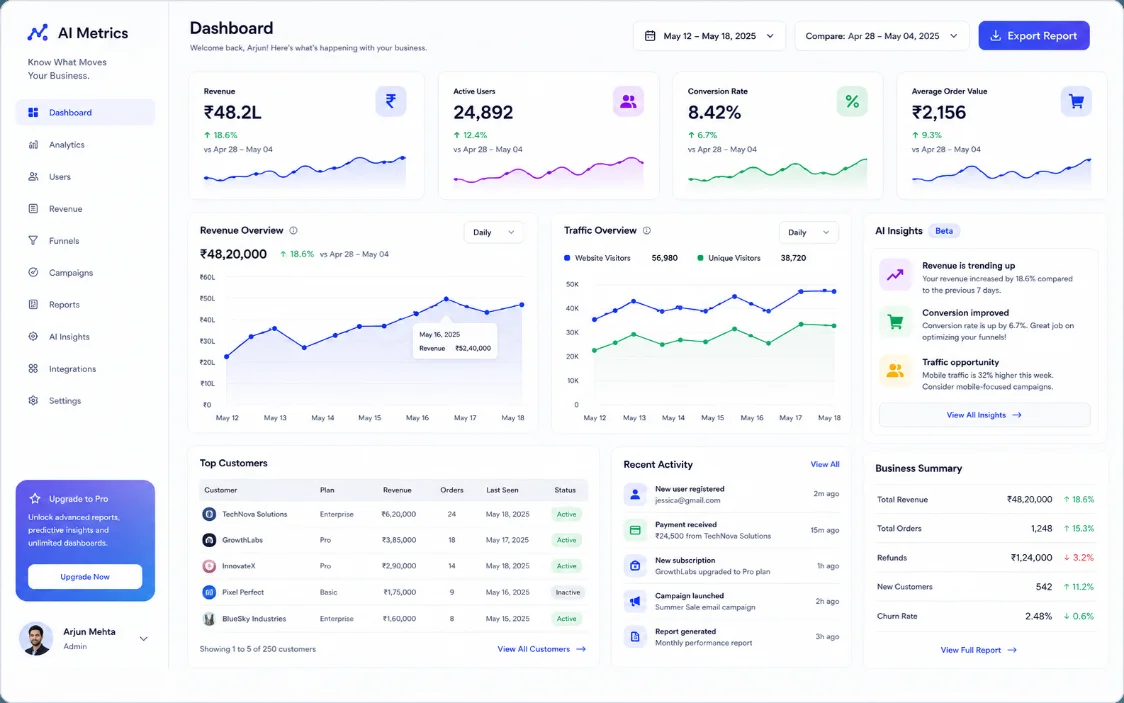The width and height of the screenshot is (1124, 703).
Task: Expand the Arjun Mehta account menu chevron
Action: tap(143, 639)
